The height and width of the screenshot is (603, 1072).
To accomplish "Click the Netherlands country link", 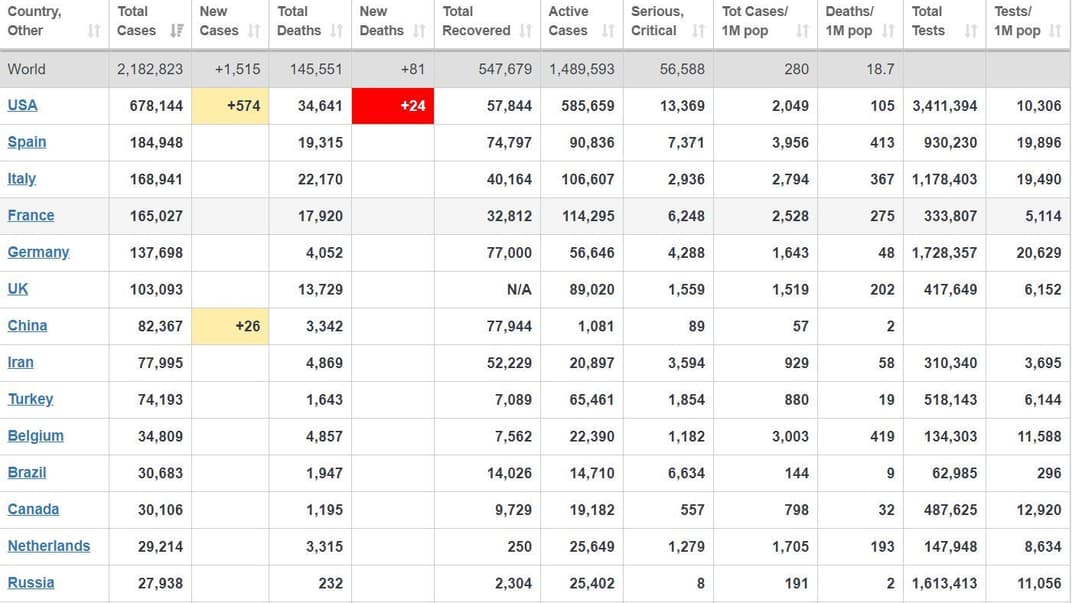I will (49, 546).
